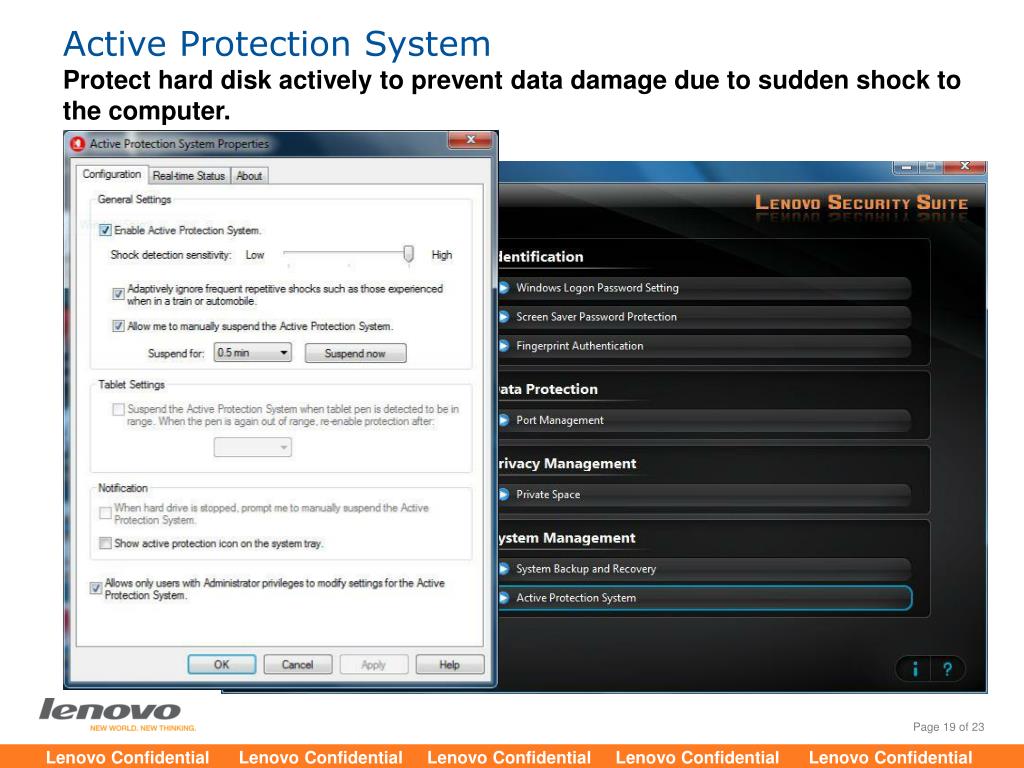1024x768 pixels.
Task: Click the High sensitivity label
Action: (441, 255)
